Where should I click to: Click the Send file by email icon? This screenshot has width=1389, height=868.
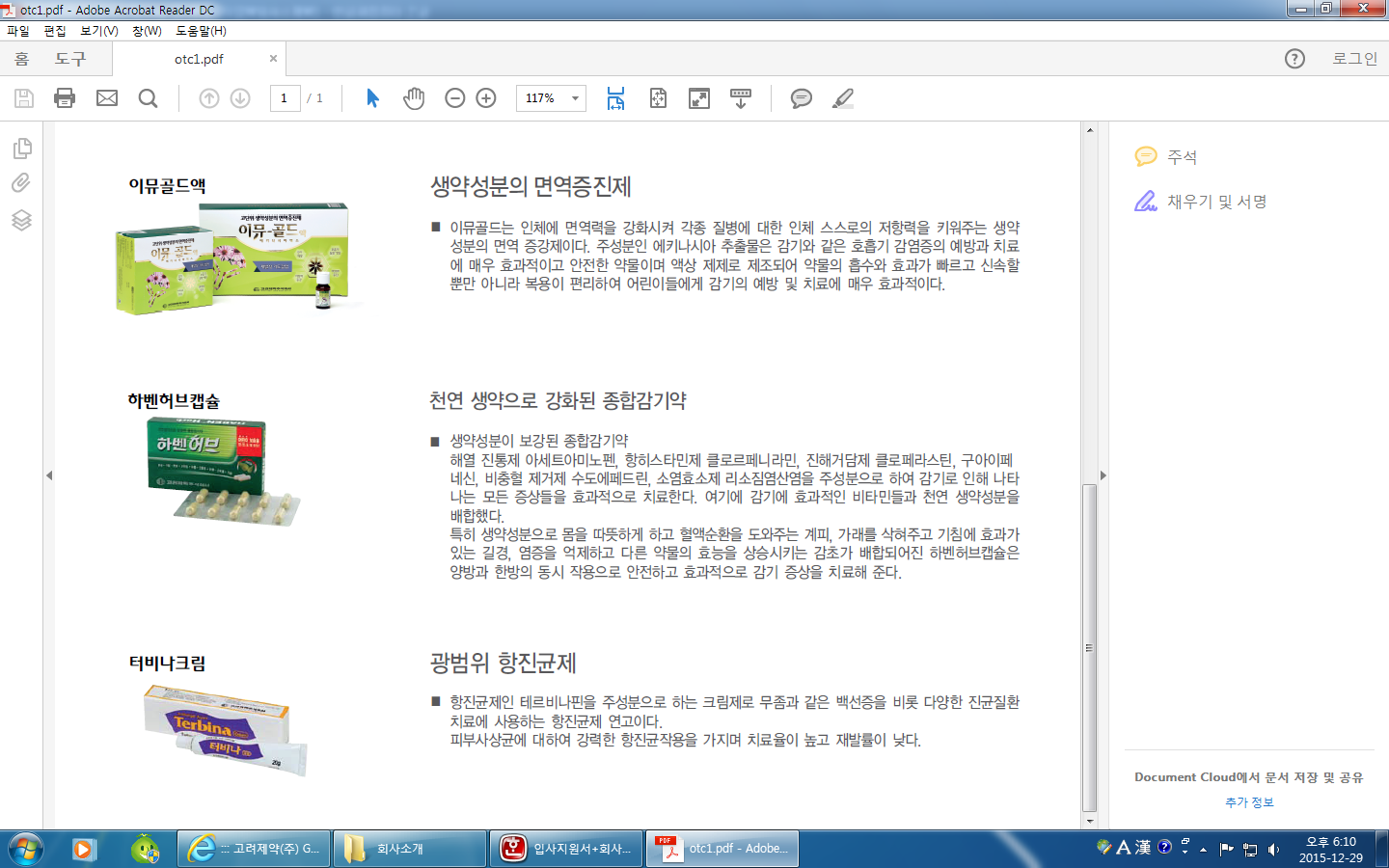point(107,98)
